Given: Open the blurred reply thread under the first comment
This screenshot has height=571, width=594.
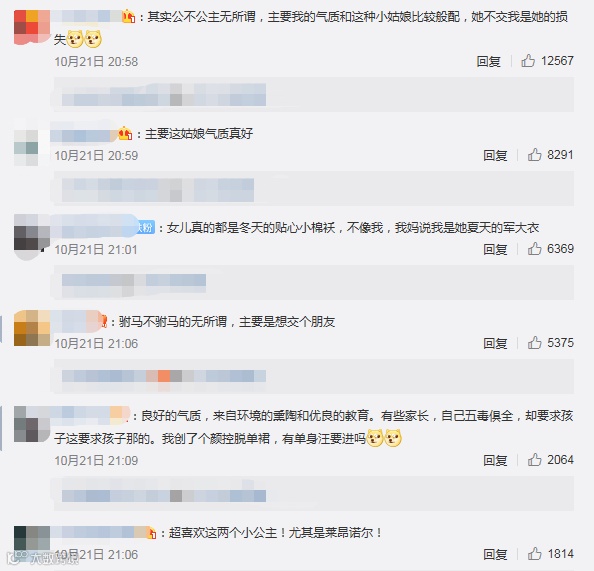Looking at the screenshot, I should 314,94.
